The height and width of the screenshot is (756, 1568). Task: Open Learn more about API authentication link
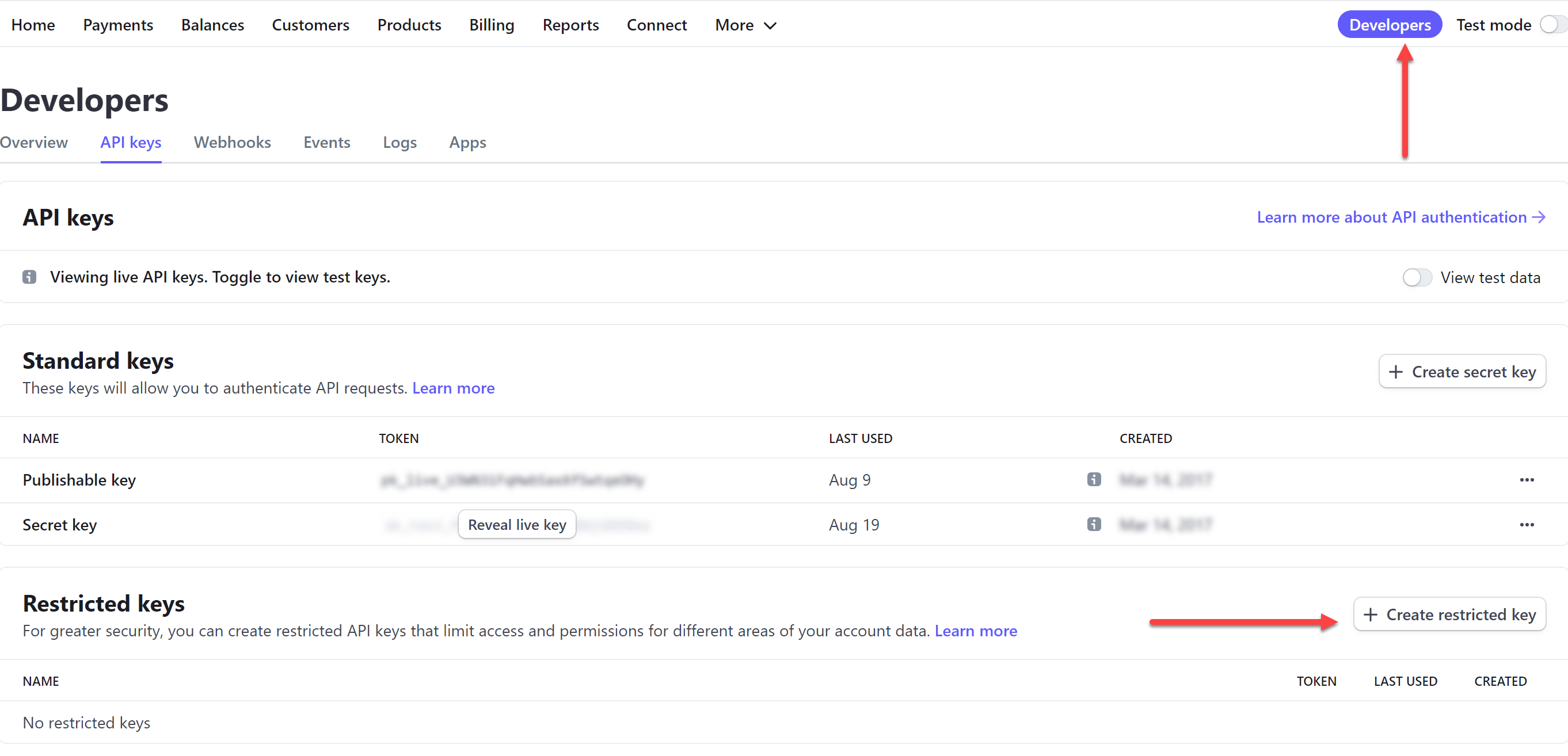coord(1401,217)
